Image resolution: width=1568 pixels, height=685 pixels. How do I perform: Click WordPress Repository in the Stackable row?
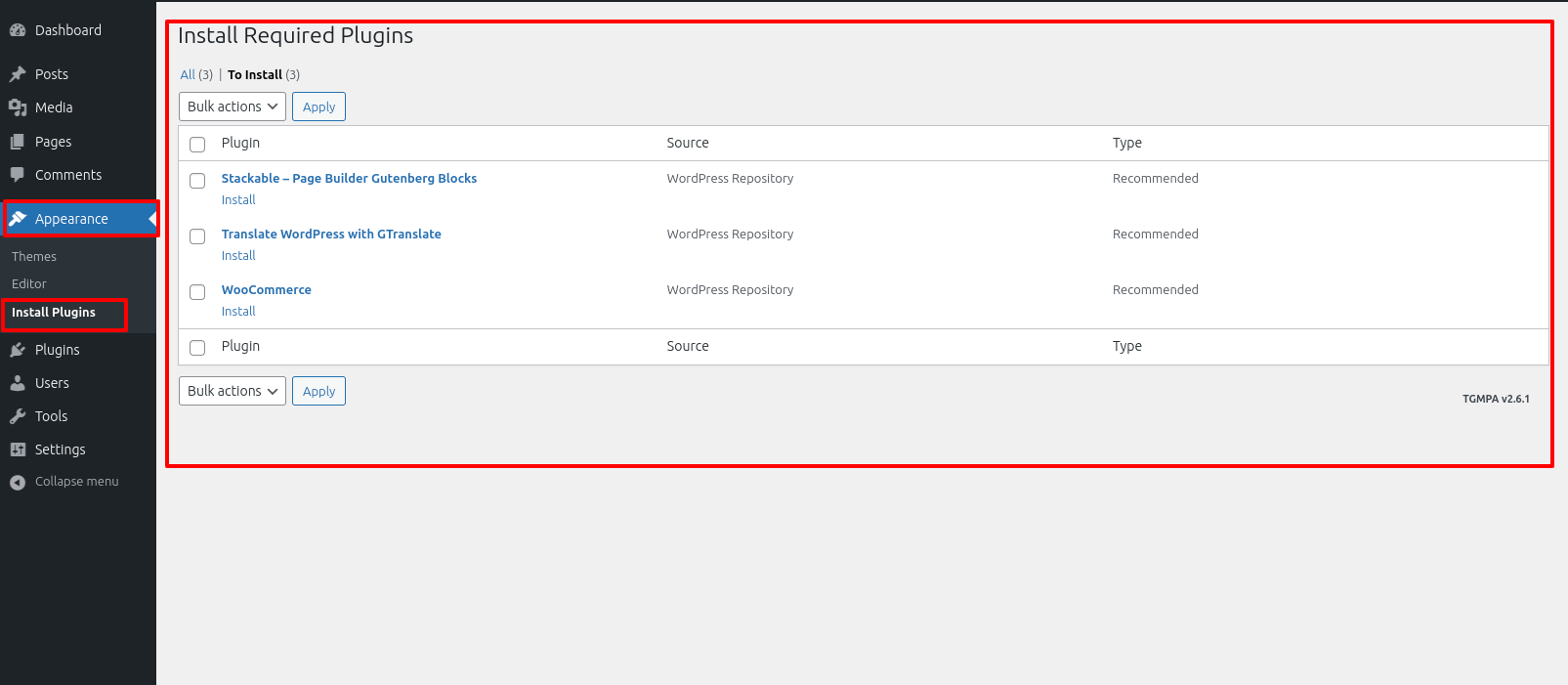(730, 179)
